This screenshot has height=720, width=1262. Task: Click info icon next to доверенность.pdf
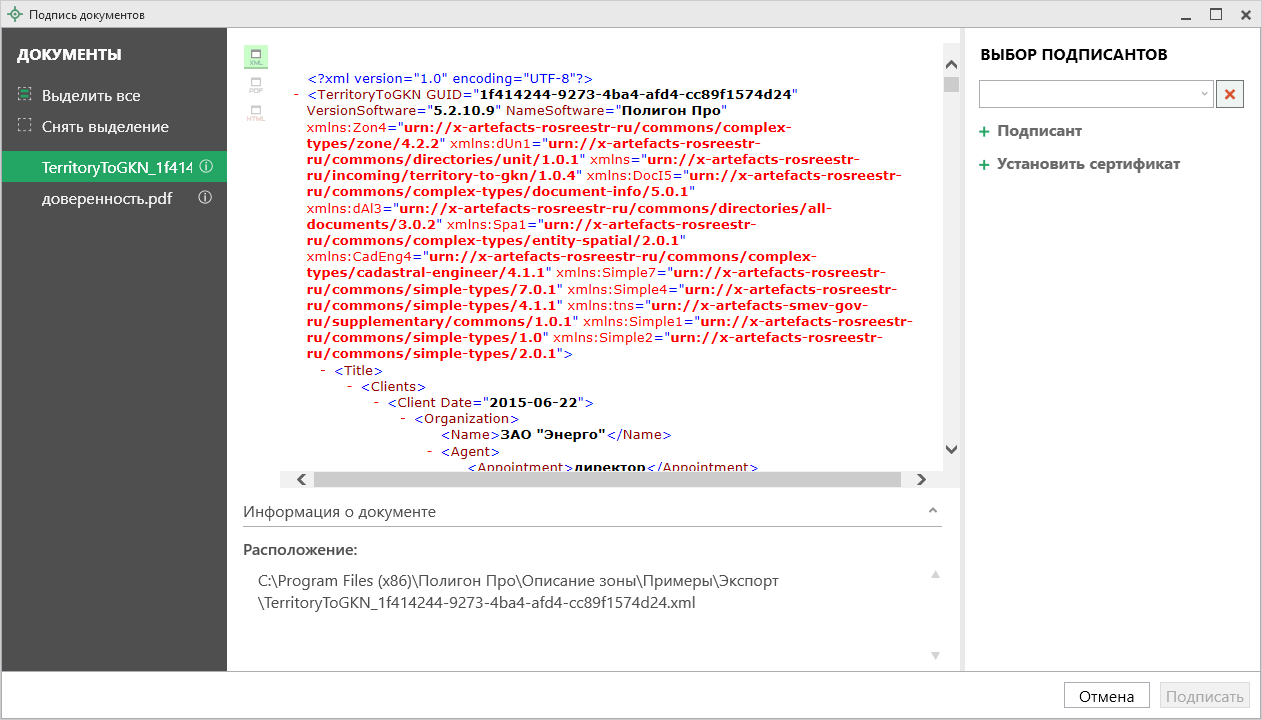[205, 198]
